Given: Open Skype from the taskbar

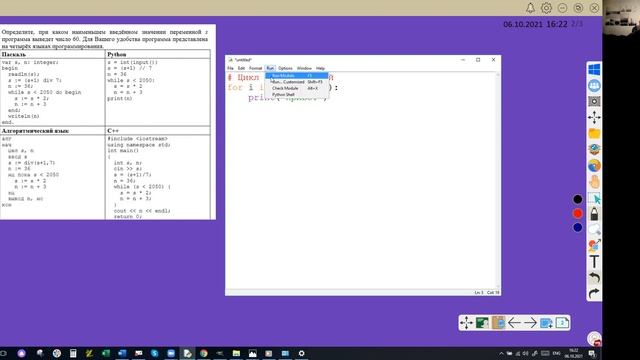Looking at the screenshot, I should pos(155,353).
